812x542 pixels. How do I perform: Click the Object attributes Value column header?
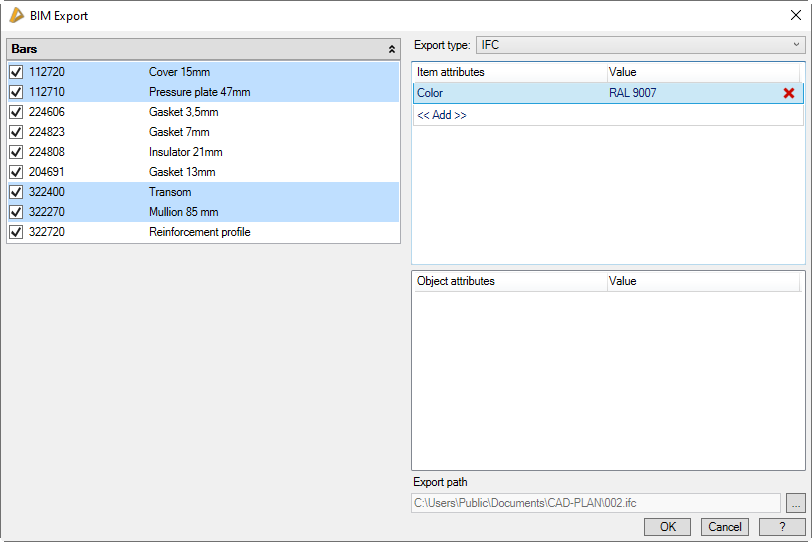[700, 281]
